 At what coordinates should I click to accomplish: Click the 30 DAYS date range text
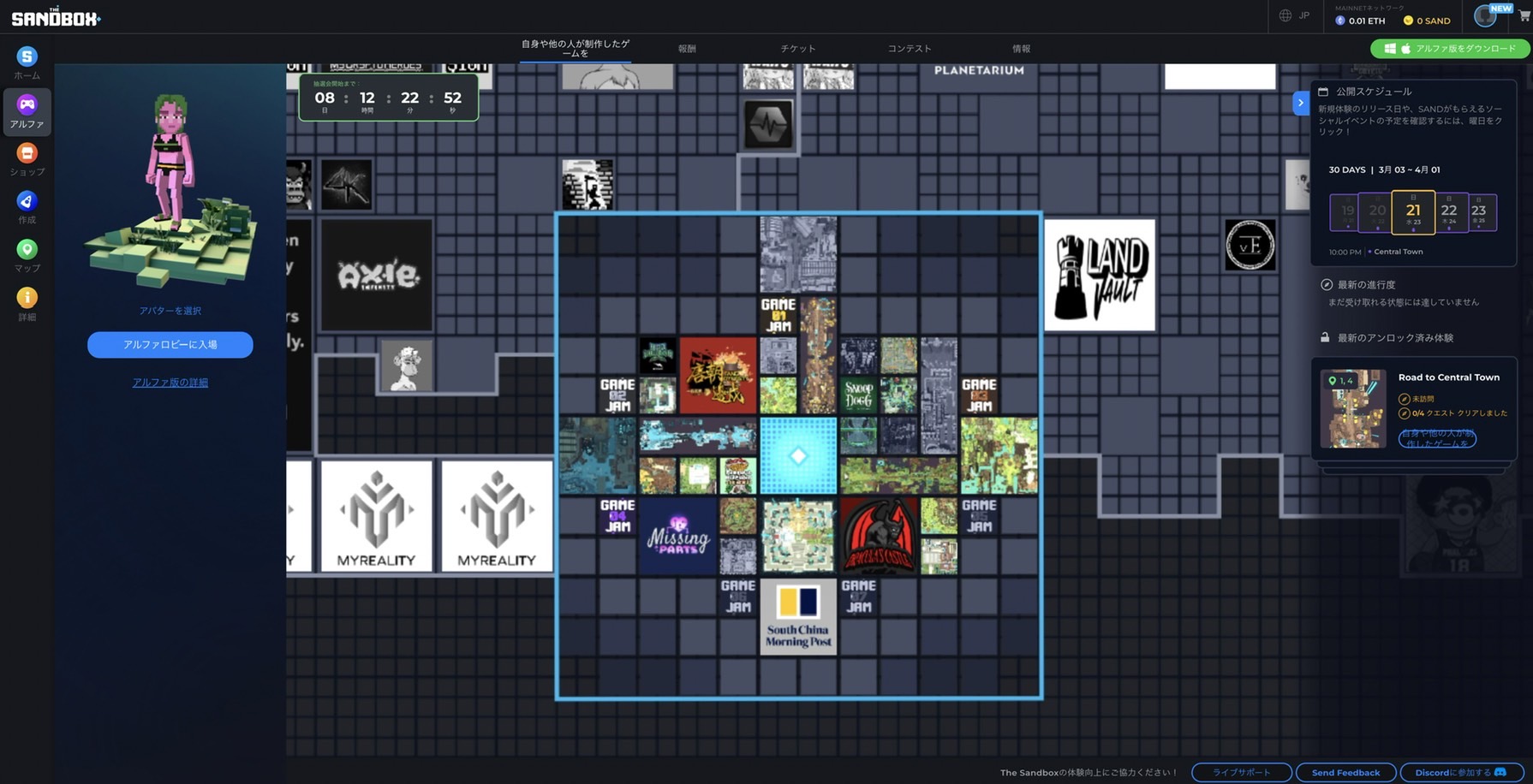click(1384, 169)
